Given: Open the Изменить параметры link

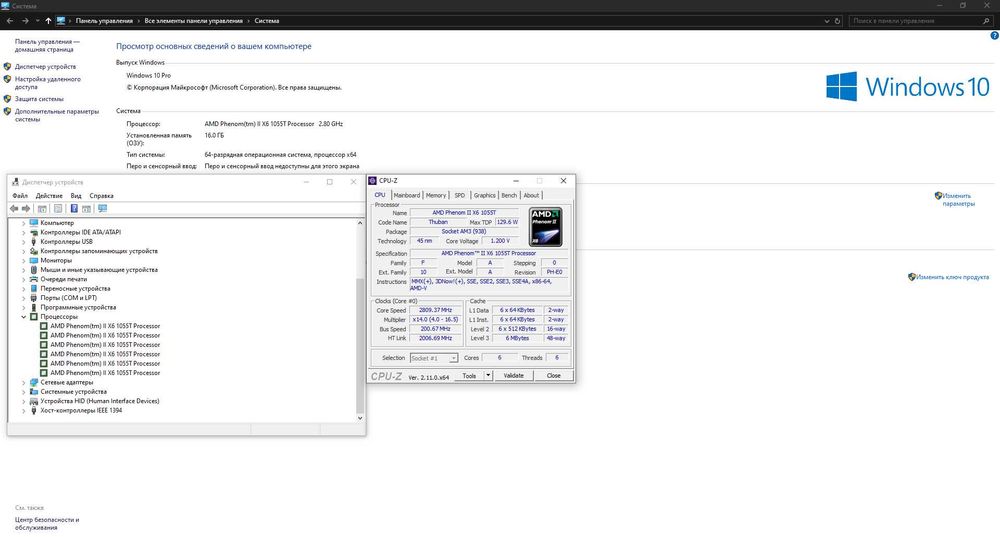Looking at the screenshot, I should click(958, 200).
